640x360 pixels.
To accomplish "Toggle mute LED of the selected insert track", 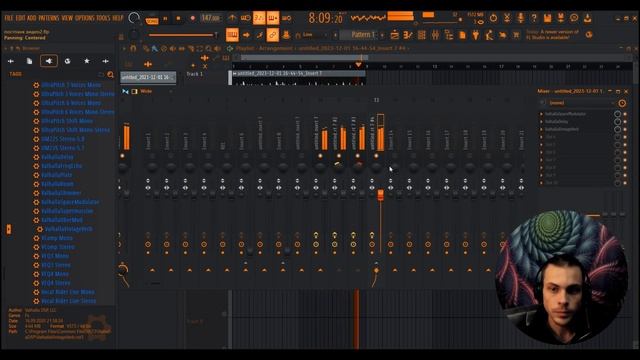I will pos(376,156).
